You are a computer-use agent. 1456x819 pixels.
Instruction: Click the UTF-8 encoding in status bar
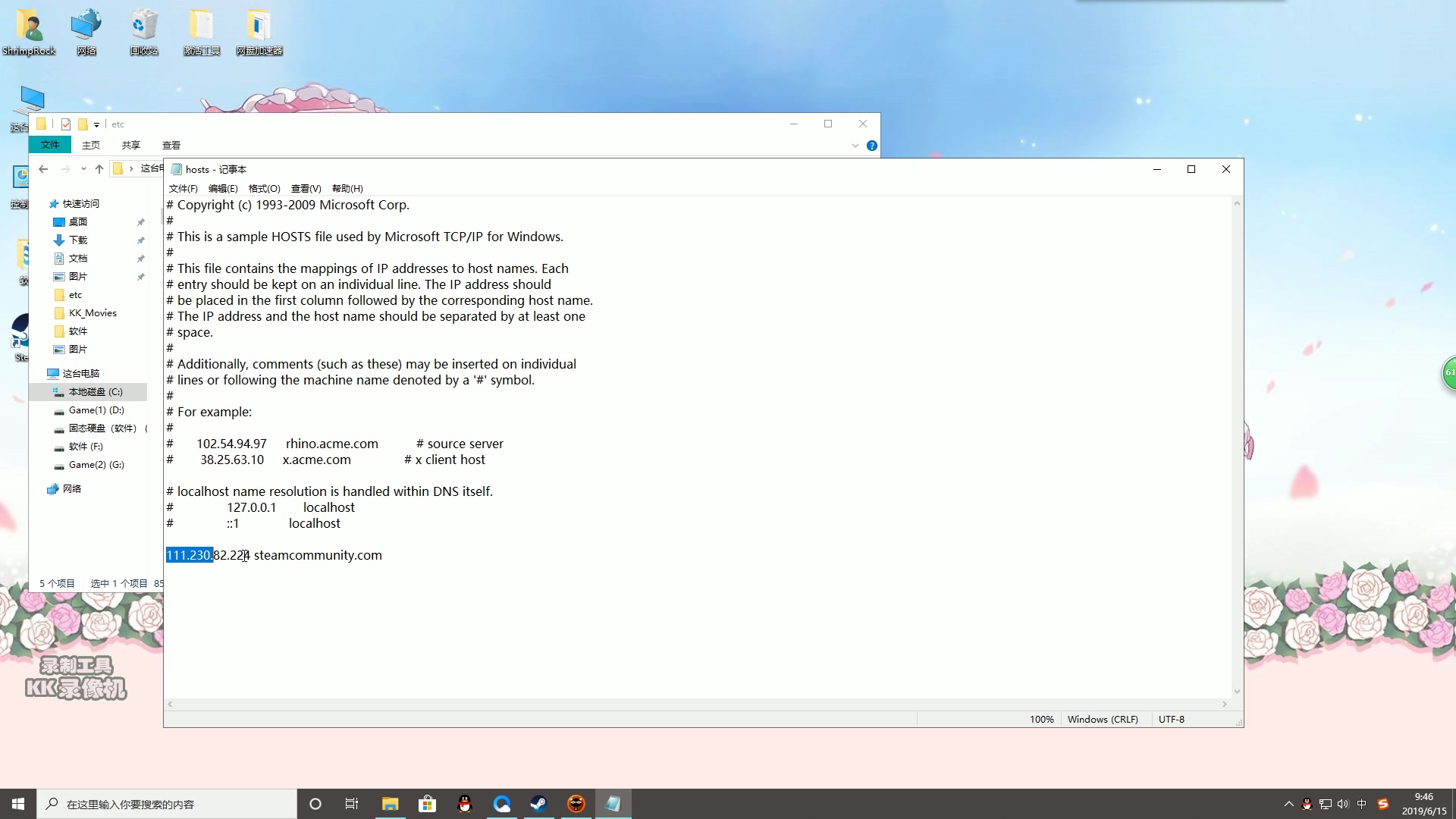(1171, 720)
